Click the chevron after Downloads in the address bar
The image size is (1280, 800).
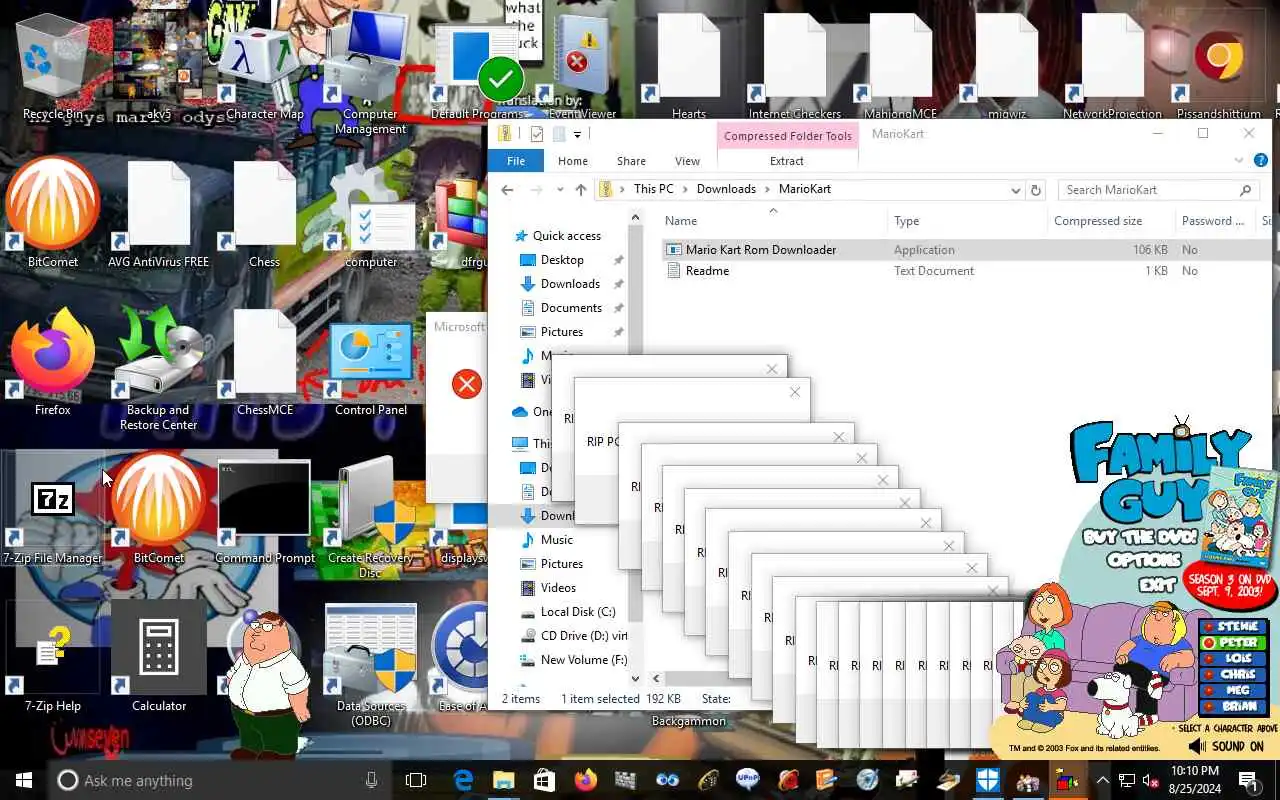767,189
